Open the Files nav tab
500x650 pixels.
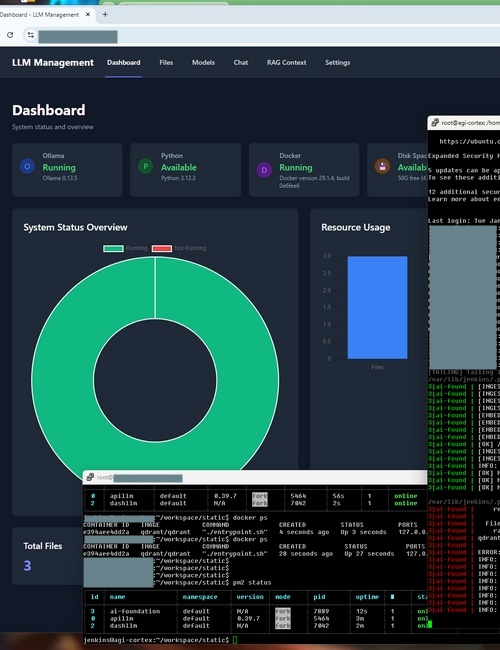tap(166, 63)
